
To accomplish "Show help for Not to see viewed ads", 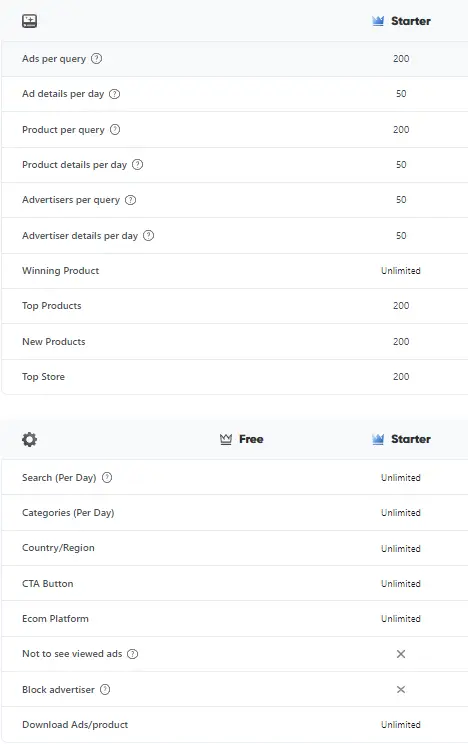I will point(133,654).
